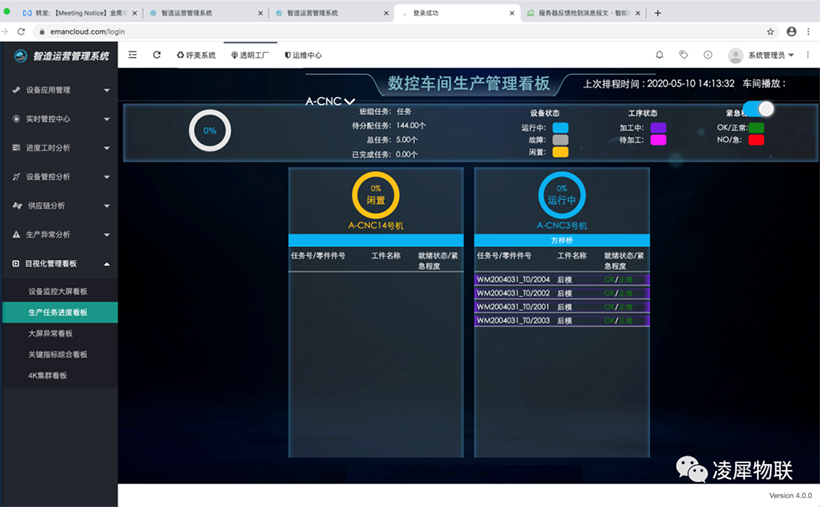Open the 4K集群看板 sidebar link
820x507 pixels.
click(x=48, y=375)
